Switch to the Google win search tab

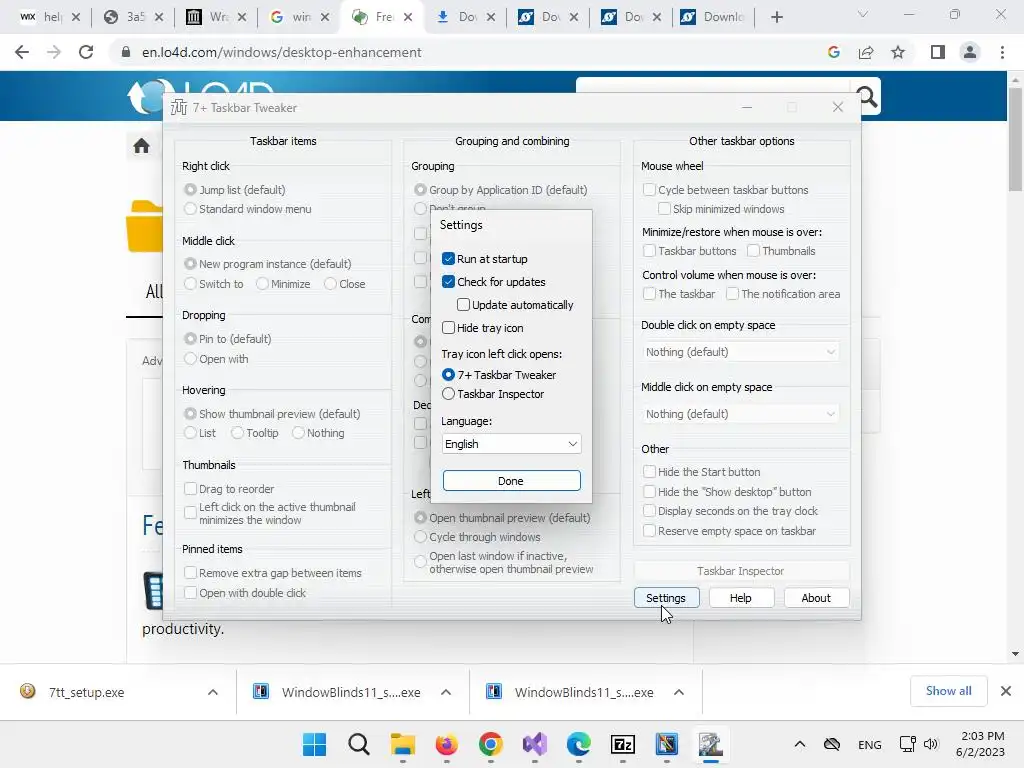[x=292, y=17]
